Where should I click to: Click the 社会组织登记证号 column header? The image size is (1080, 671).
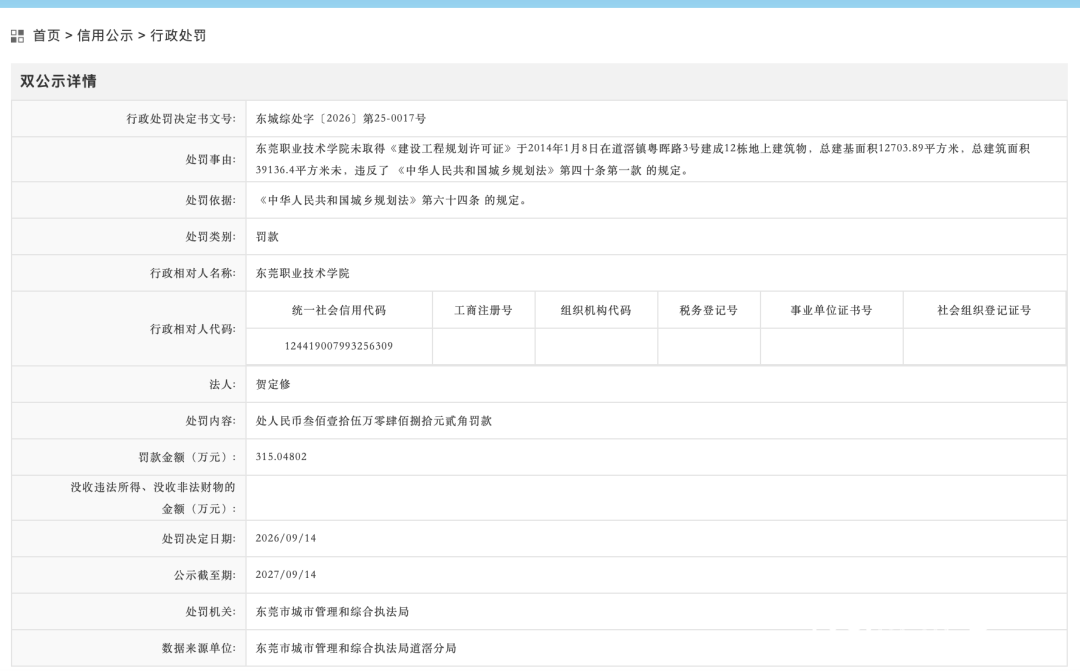[984, 310]
